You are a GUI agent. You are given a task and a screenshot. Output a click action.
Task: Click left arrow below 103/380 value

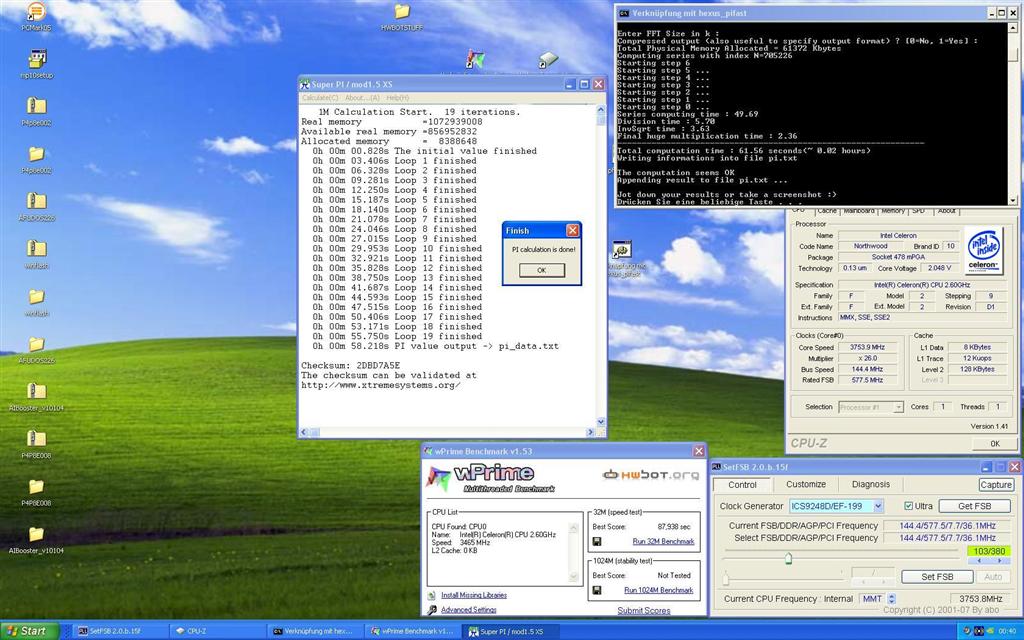click(x=978, y=562)
